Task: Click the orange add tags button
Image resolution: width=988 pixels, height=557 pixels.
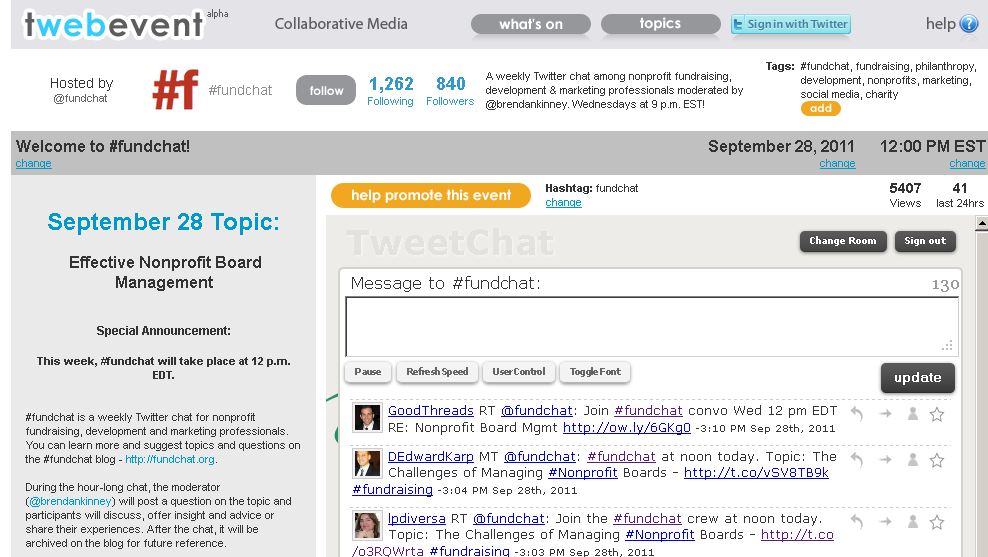Action: tap(820, 108)
